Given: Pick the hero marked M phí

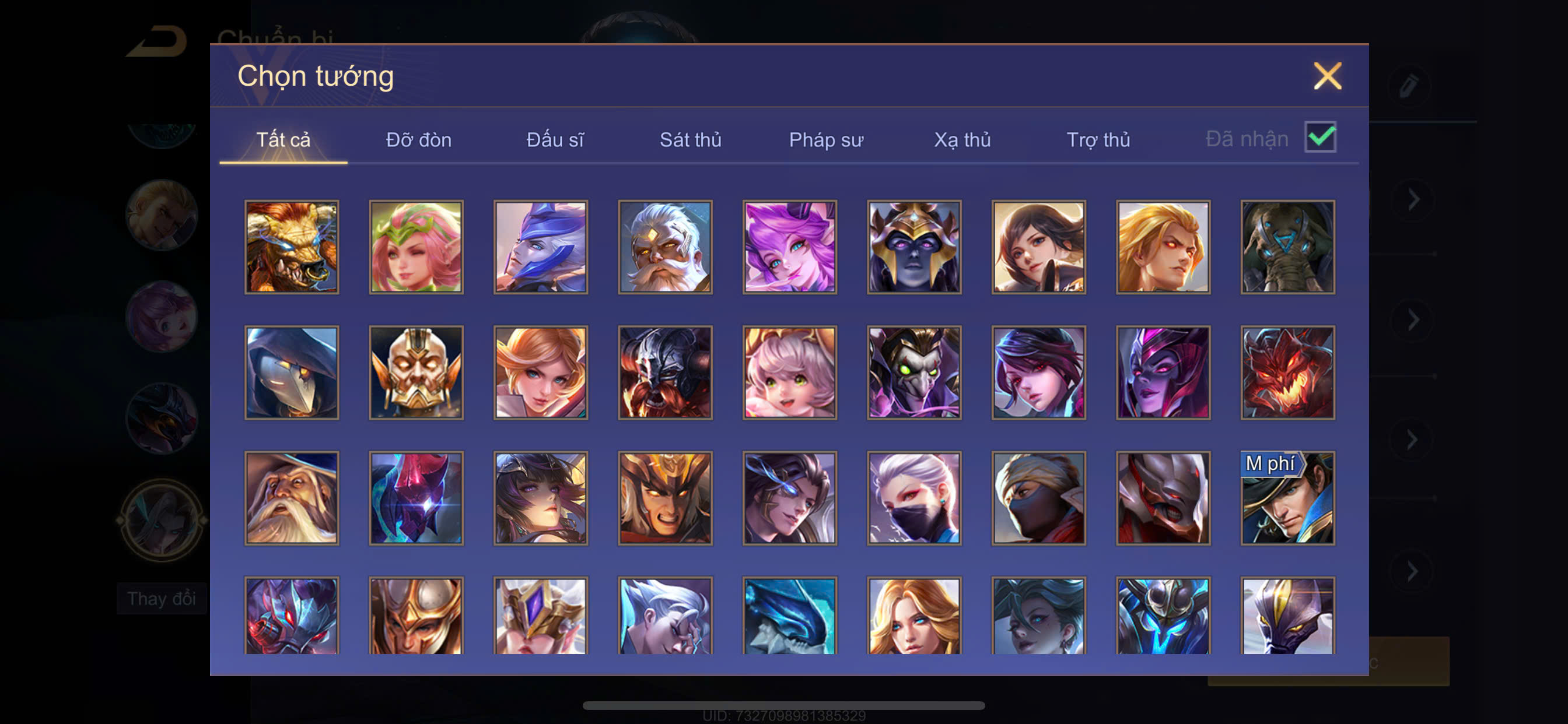Looking at the screenshot, I should pyautogui.click(x=1287, y=498).
